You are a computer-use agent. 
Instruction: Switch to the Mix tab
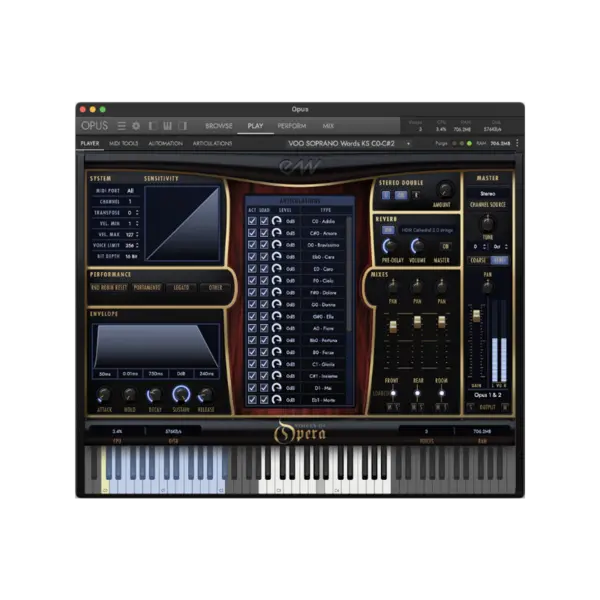click(328, 126)
